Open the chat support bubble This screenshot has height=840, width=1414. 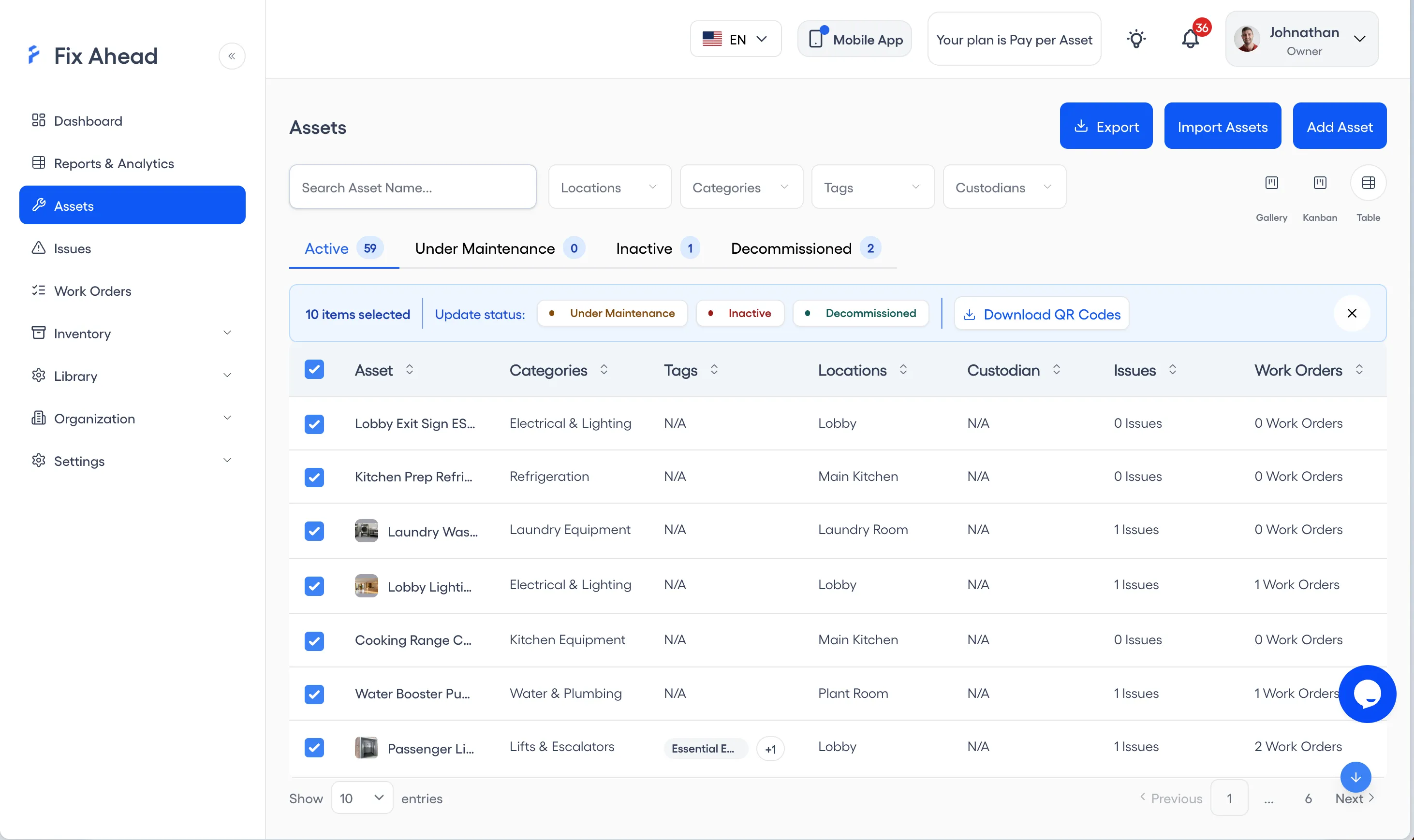pyautogui.click(x=1367, y=694)
